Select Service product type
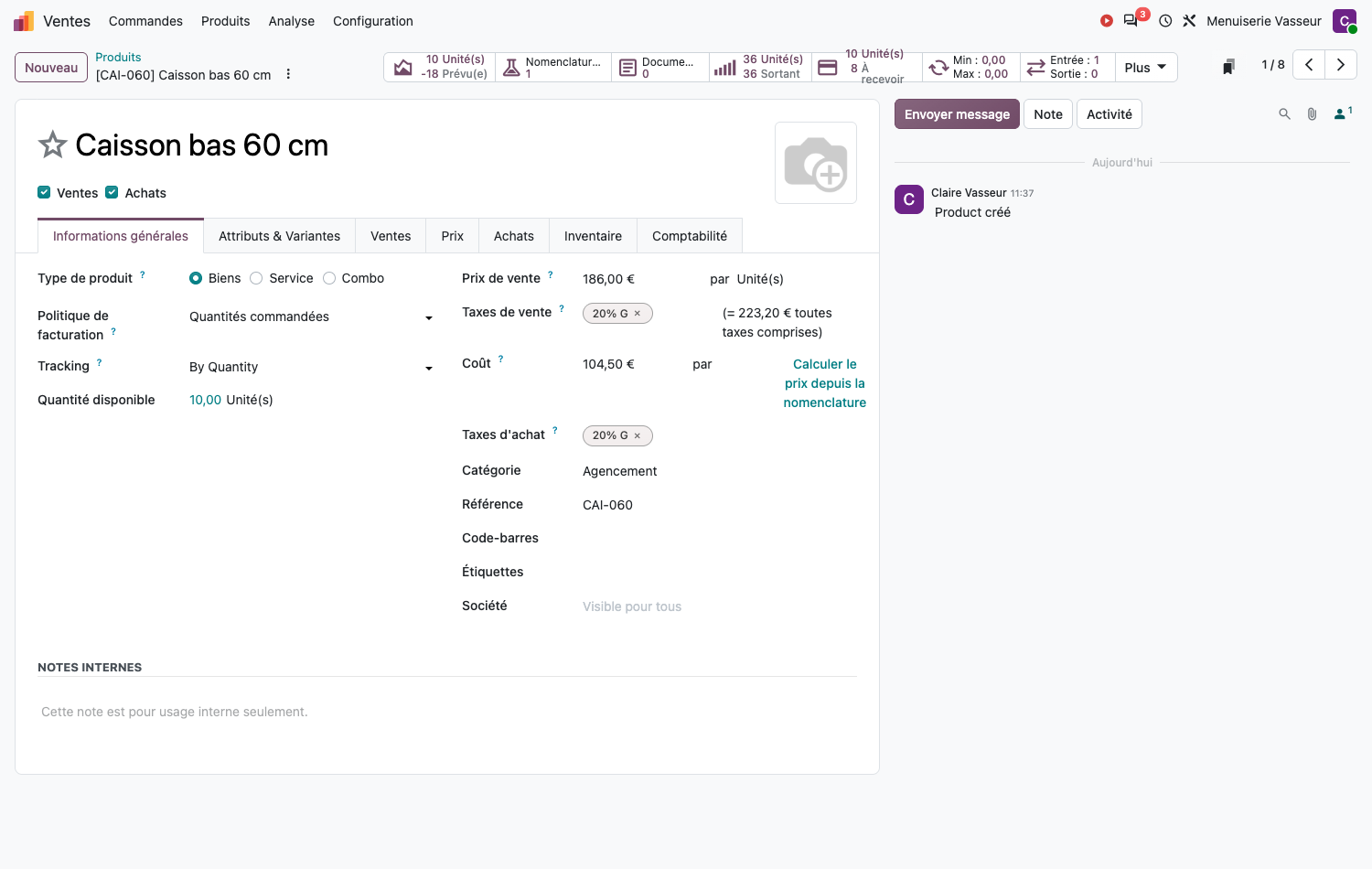The image size is (1372, 869). tap(256, 278)
